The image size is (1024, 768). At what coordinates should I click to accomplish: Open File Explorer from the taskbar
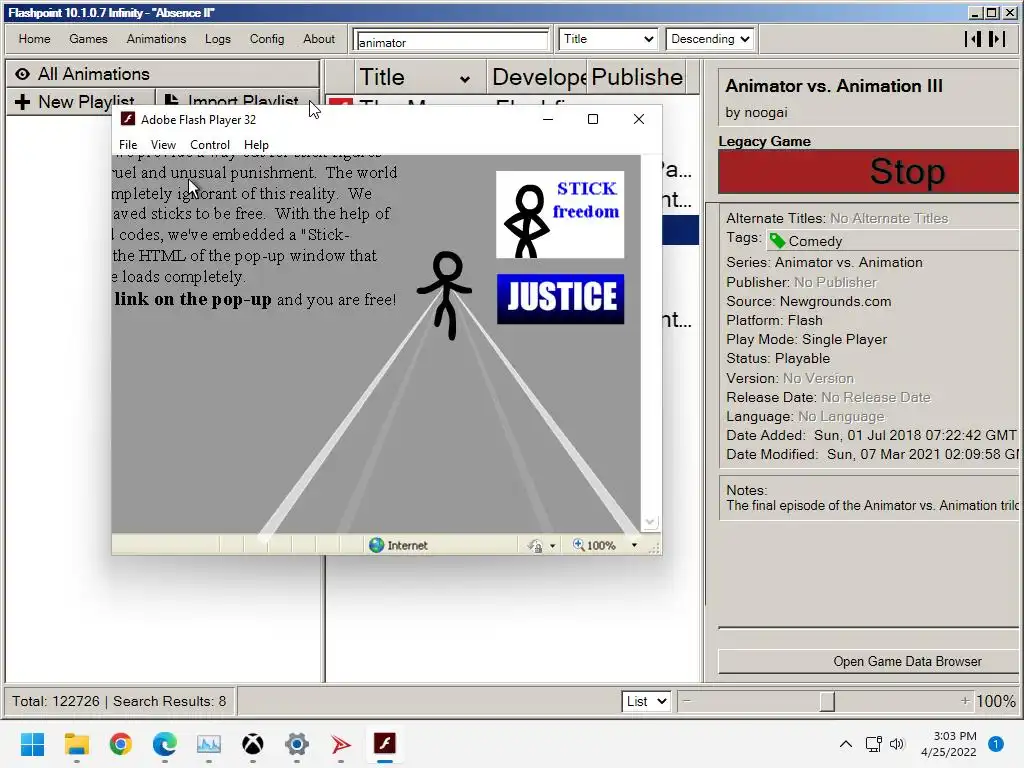click(76, 744)
